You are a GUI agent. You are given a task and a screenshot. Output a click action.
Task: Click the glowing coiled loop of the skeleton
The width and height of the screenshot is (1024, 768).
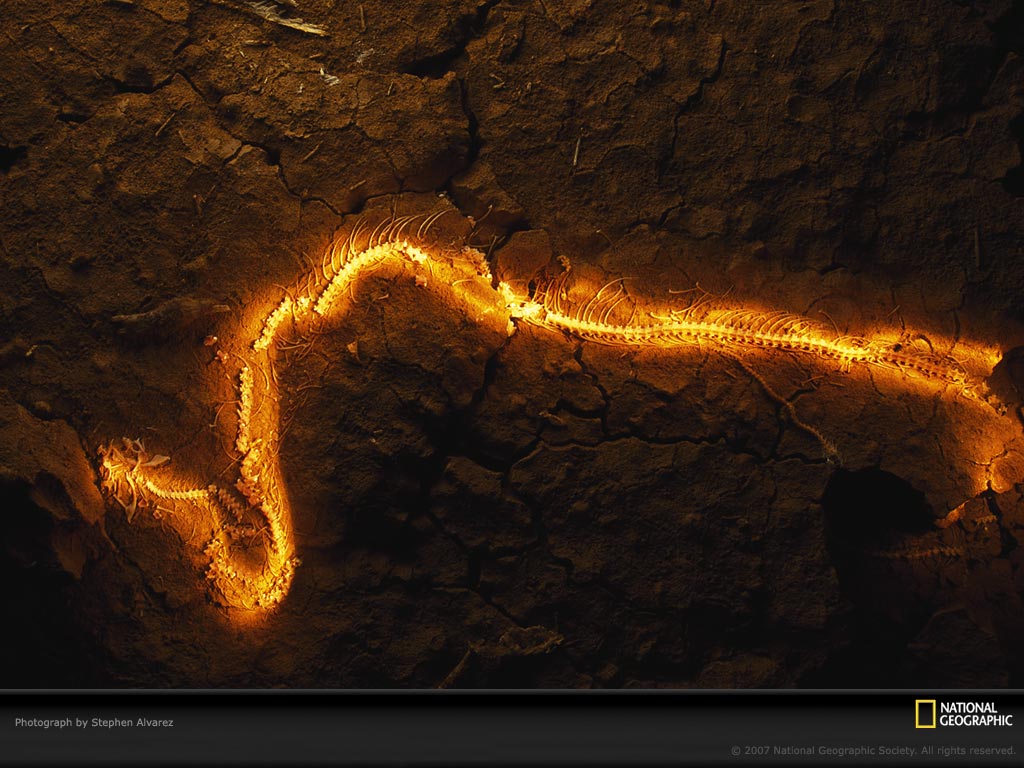[x=258, y=560]
